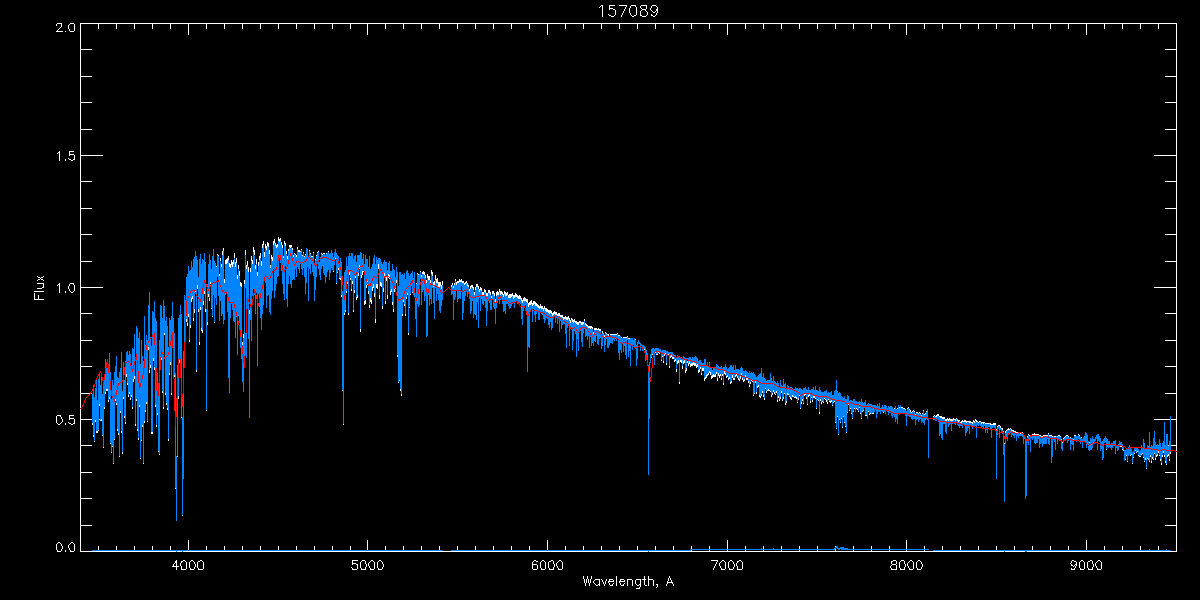Click the 9000 x-axis tick label
Viewport: 1200px width, 600px height.
(1087, 564)
